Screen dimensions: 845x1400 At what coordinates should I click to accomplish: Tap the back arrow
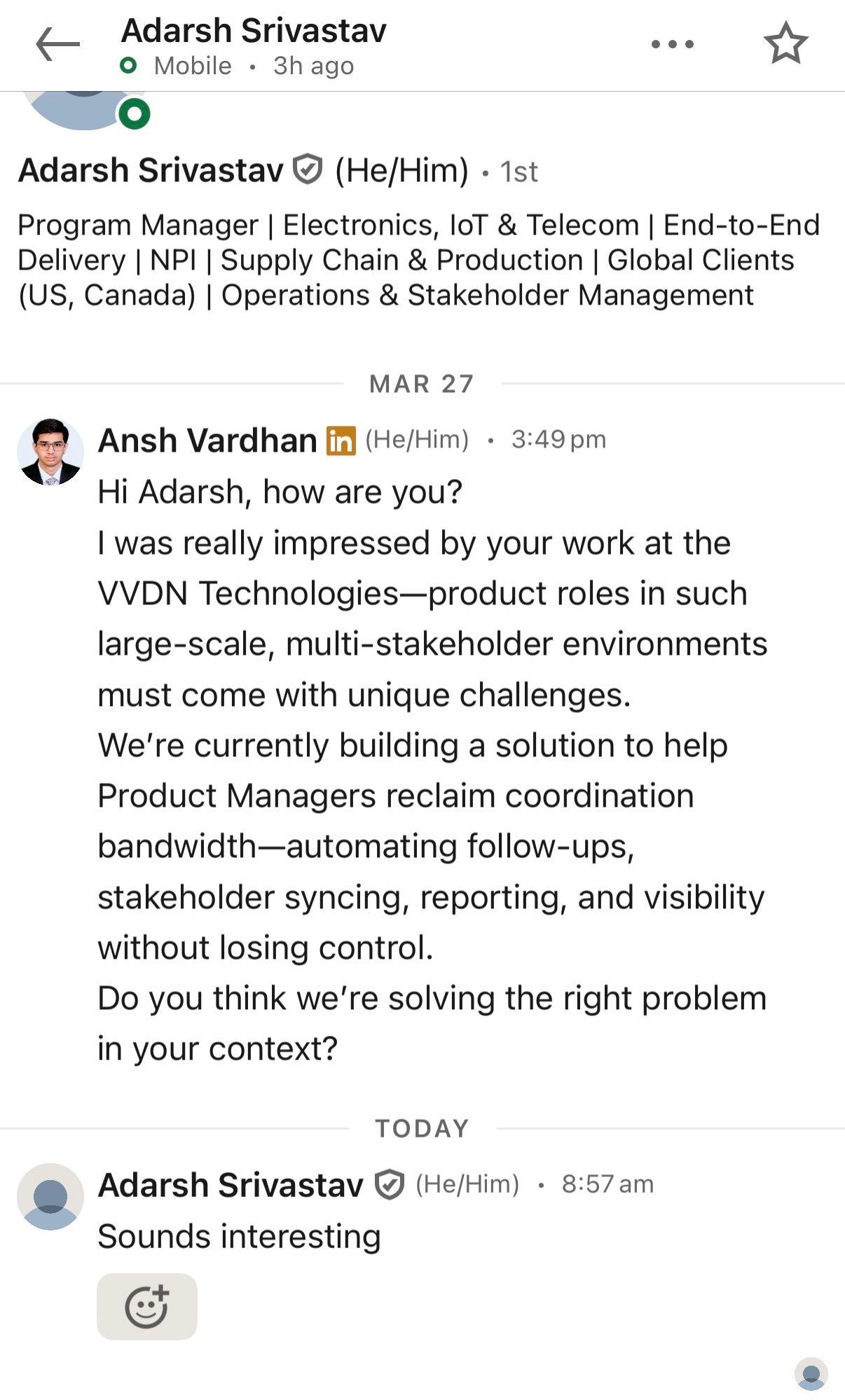click(57, 44)
